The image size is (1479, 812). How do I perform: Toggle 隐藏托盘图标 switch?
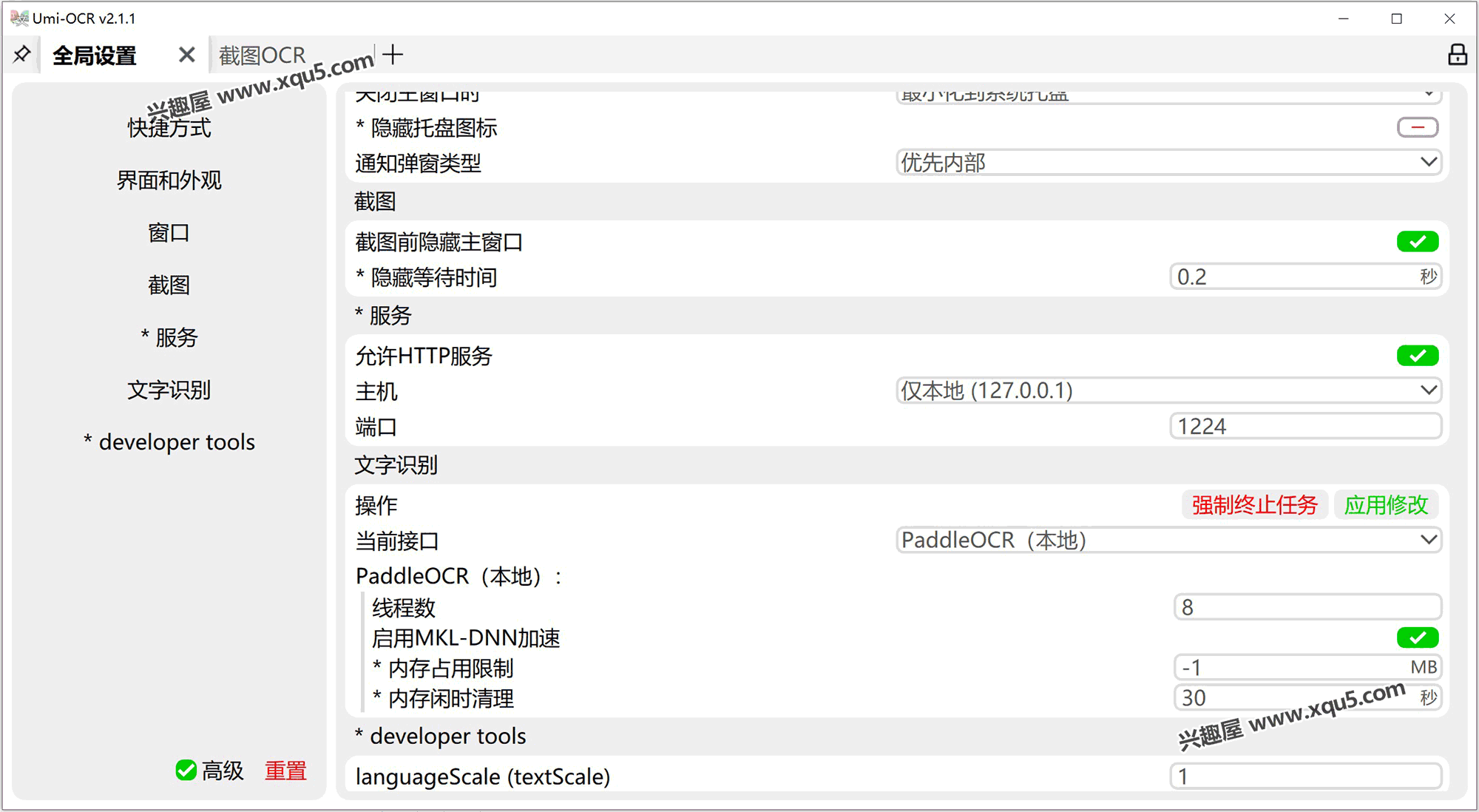(1418, 127)
